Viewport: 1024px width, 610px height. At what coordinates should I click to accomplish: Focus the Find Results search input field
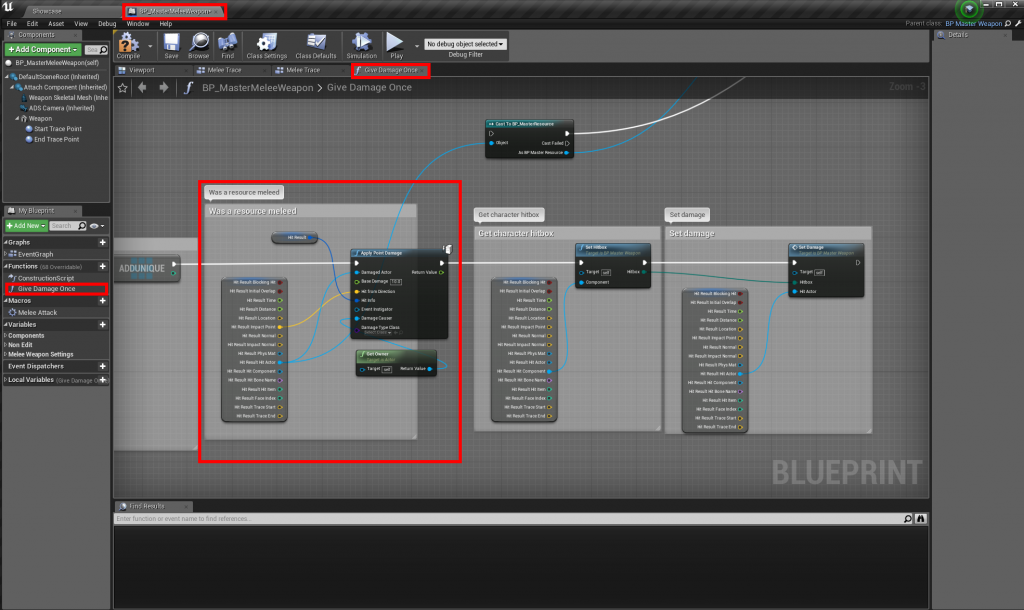tap(508, 519)
